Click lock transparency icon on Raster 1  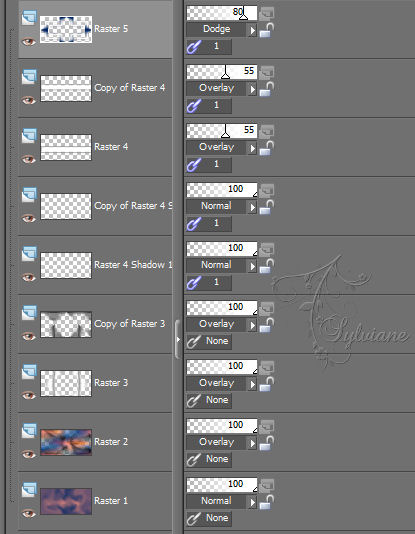point(267,502)
